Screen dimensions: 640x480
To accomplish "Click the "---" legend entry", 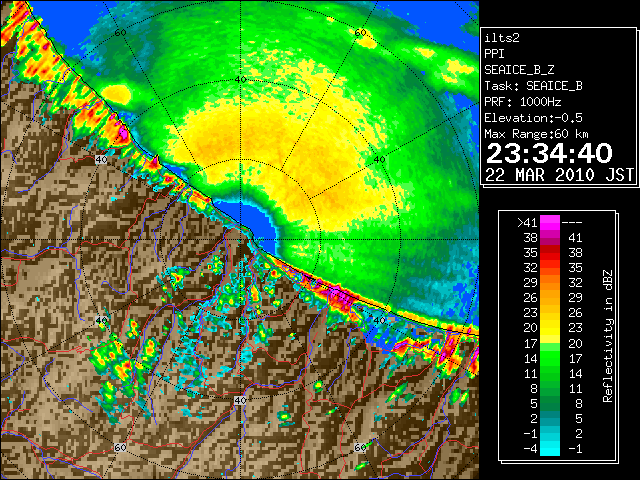I will click(x=572, y=223).
